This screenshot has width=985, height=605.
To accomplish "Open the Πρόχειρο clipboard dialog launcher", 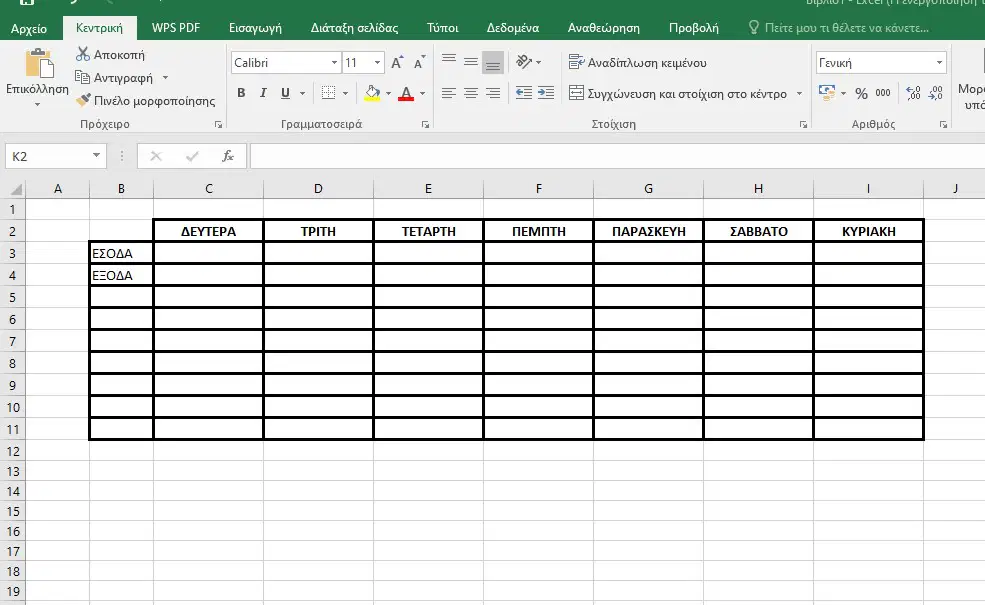I will [x=218, y=124].
